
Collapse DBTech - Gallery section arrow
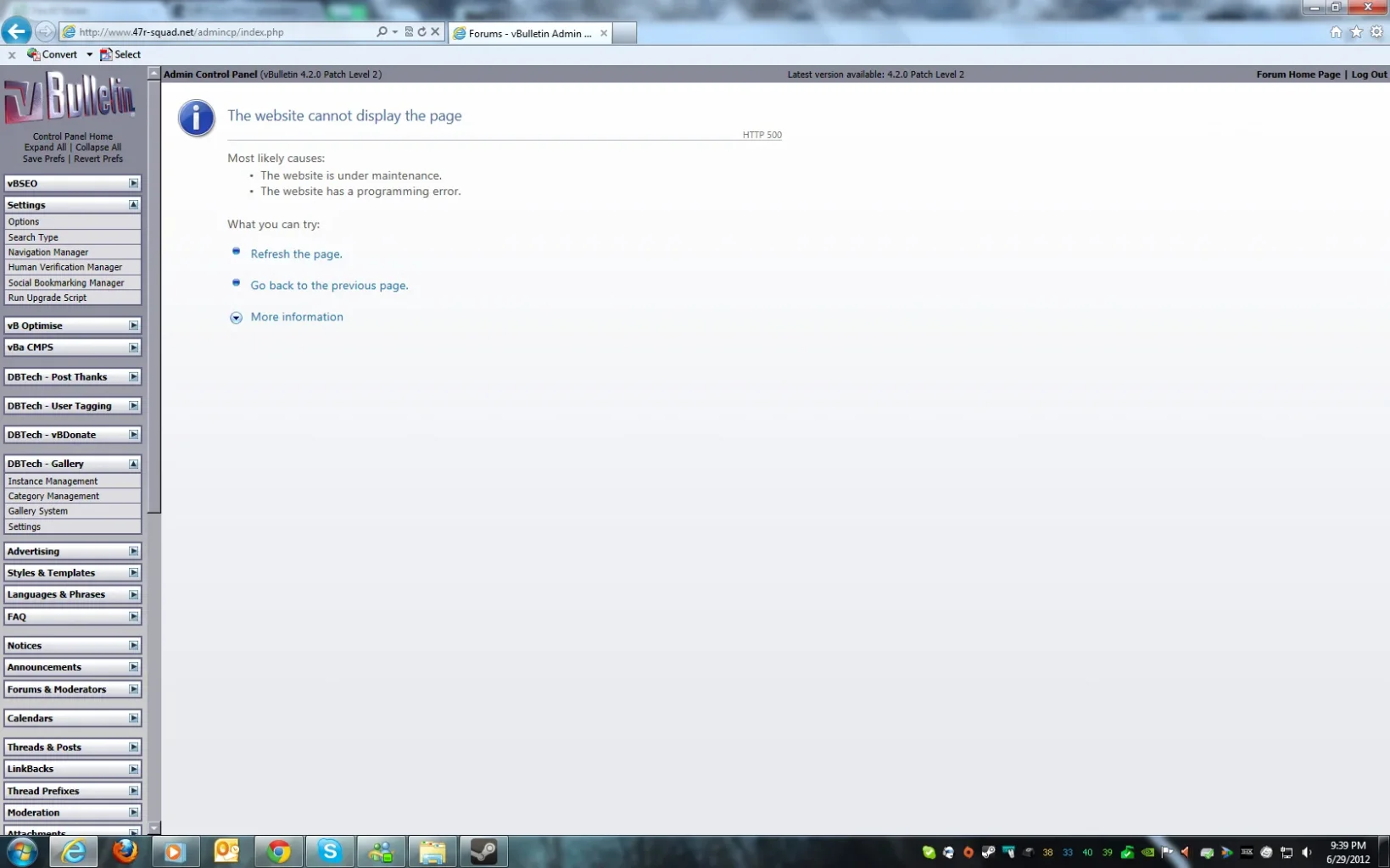point(133,464)
